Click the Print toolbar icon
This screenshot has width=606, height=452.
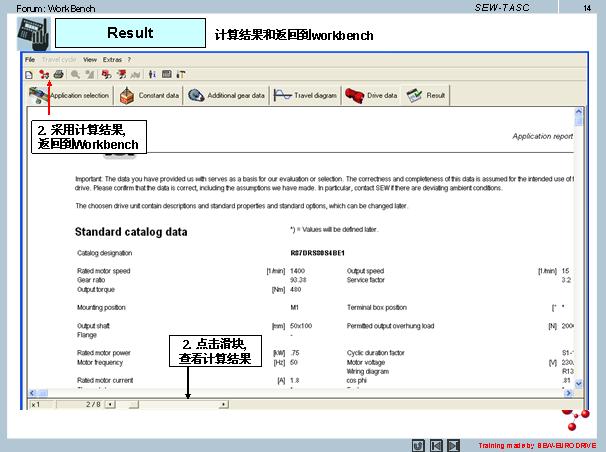tap(58, 74)
